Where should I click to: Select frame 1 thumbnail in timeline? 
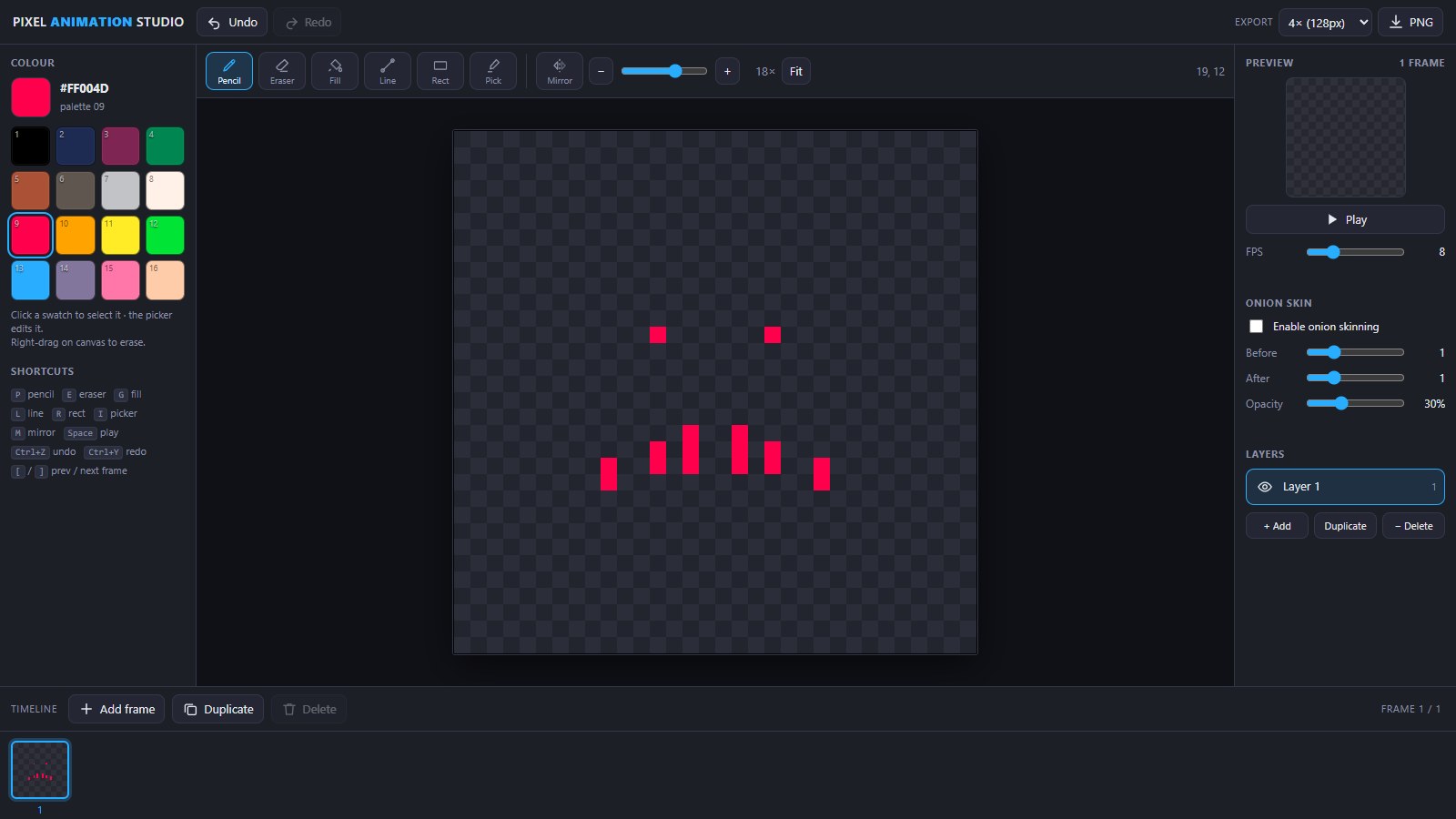[x=40, y=770]
